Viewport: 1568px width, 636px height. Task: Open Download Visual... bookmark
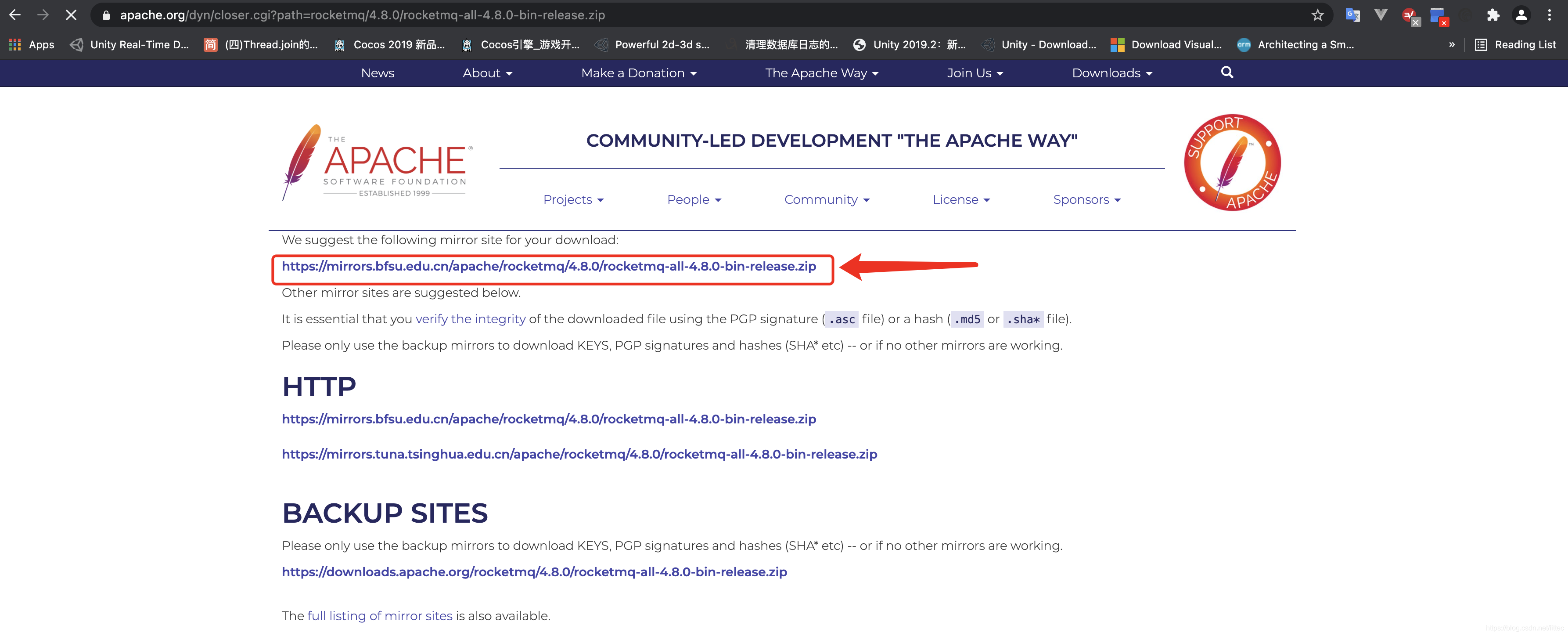click(1165, 44)
